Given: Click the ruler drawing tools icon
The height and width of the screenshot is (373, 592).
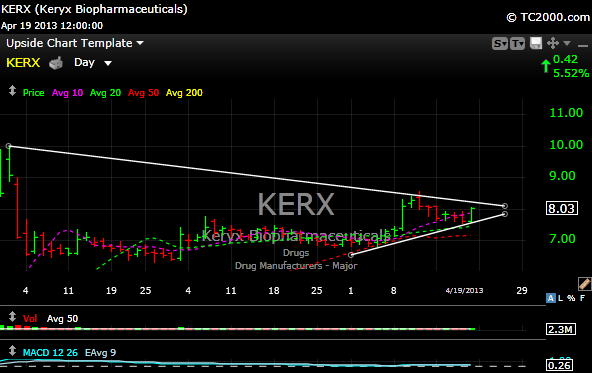Looking at the screenshot, I should coord(584,284).
